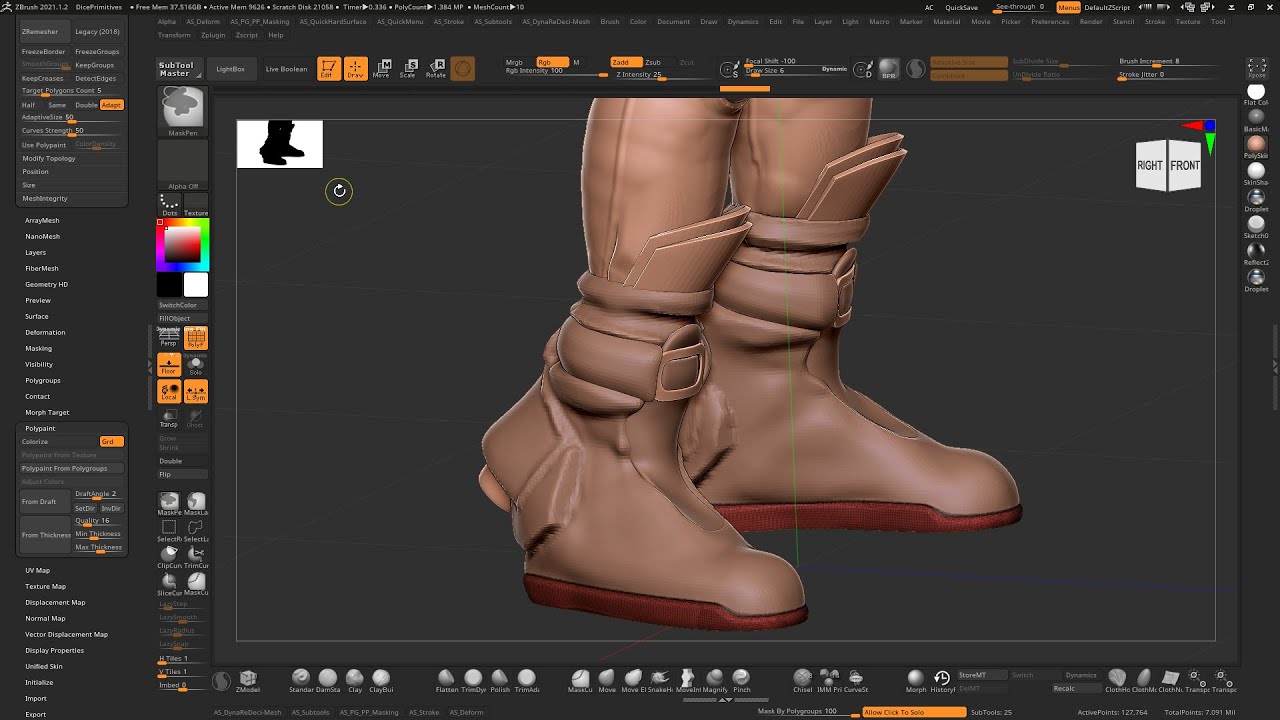This screenshot has width=1280, height=720.
Task: Switch to the Rotate transform tool
Action: [x=436, y=68]
